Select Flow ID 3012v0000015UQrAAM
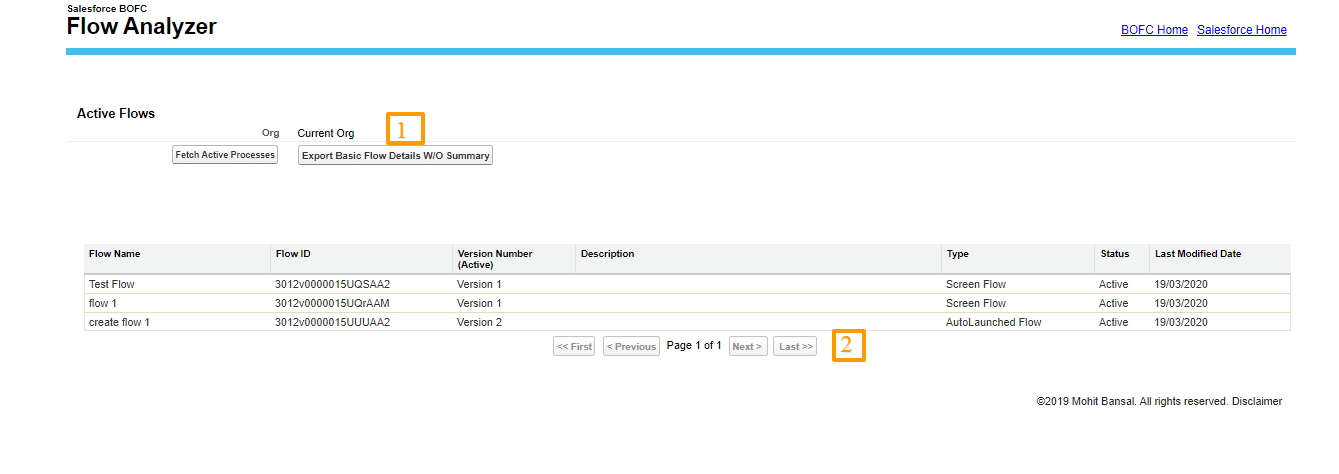1339x474 pixels. pos(332,303)
